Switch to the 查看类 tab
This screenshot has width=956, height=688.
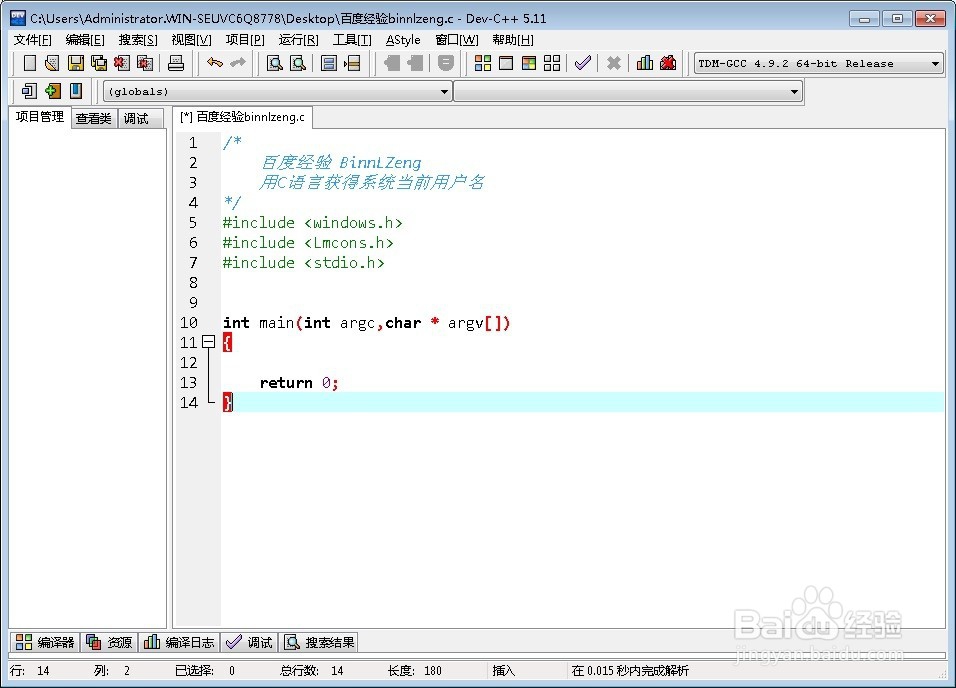tap(93, 118)
